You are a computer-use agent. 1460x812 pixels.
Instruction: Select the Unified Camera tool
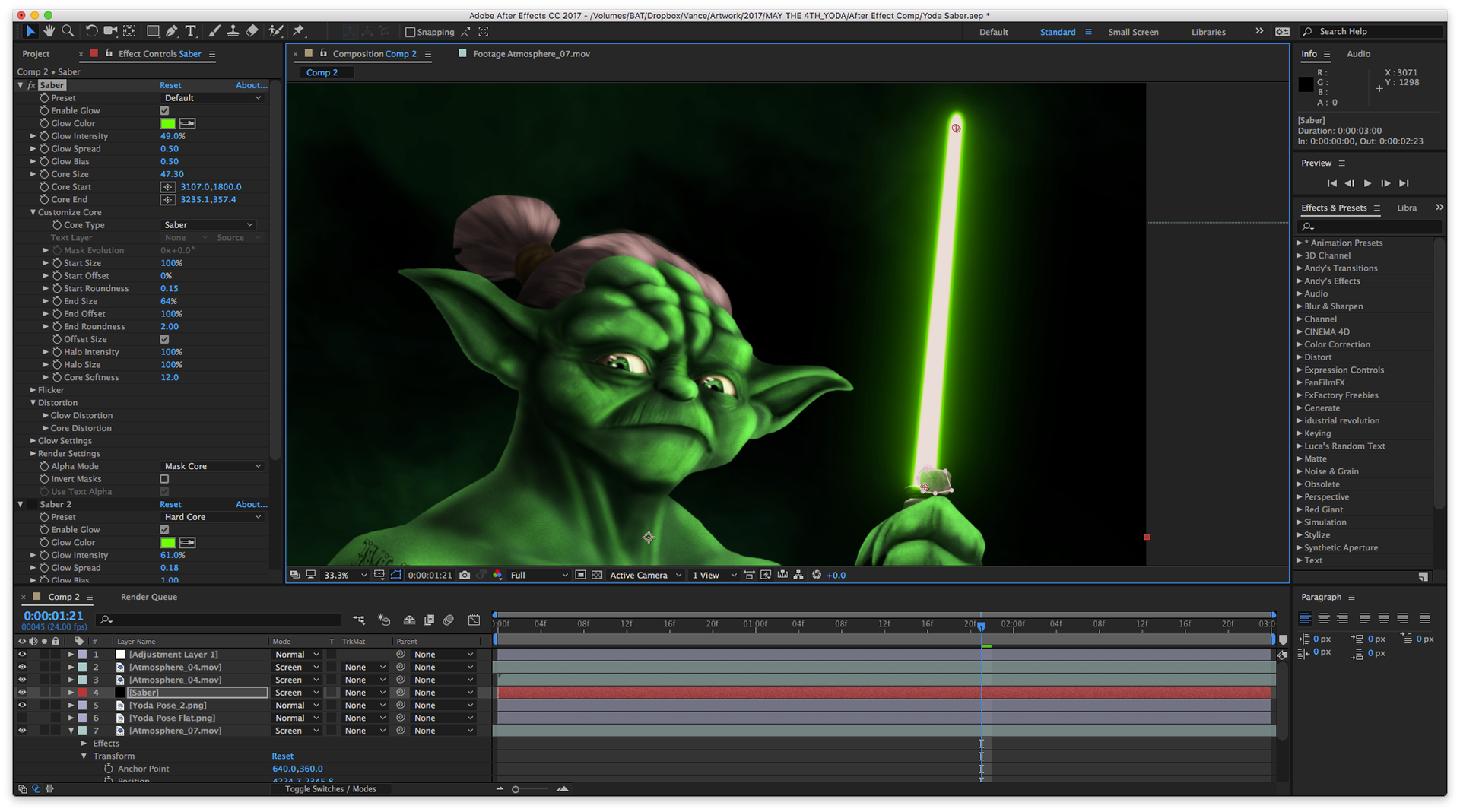coord(110,31)
